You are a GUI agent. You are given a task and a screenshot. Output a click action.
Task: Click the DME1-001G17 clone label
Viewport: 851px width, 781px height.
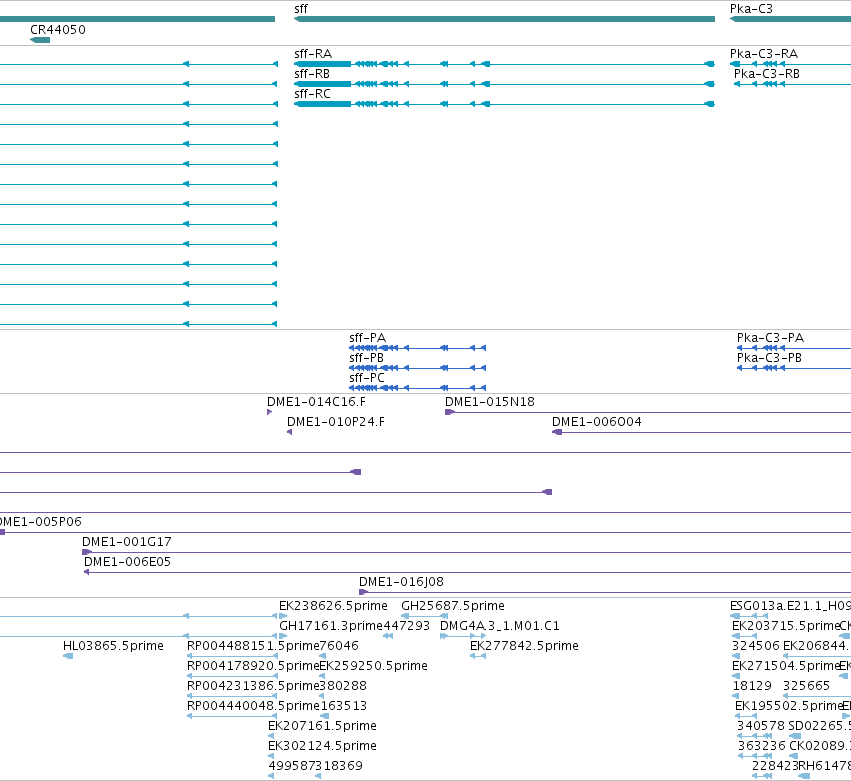[126, 542]
